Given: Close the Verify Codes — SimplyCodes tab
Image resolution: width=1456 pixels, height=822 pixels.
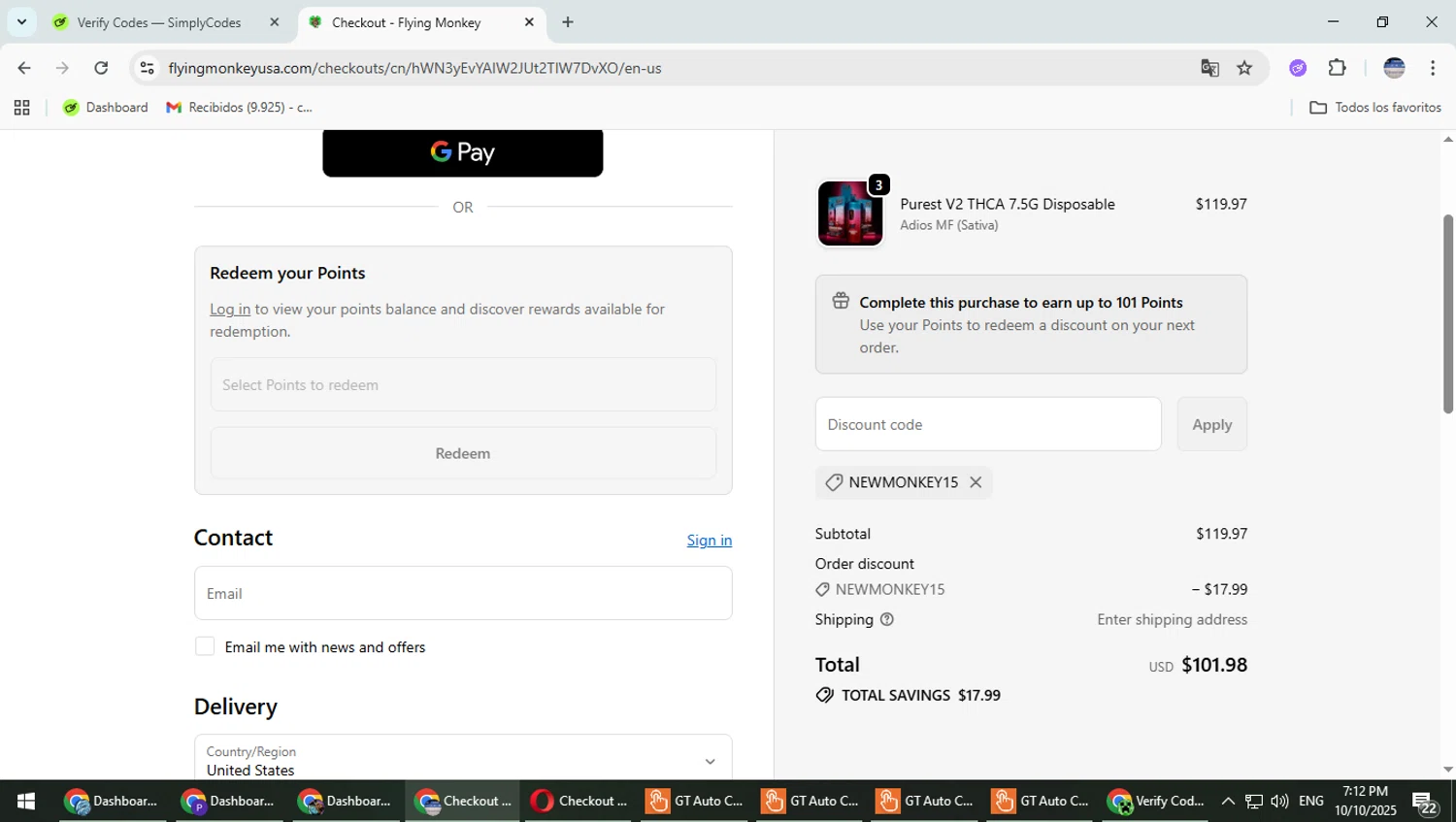Looking at the screenshot, I should pyautogui.click(x=275, y=22).
